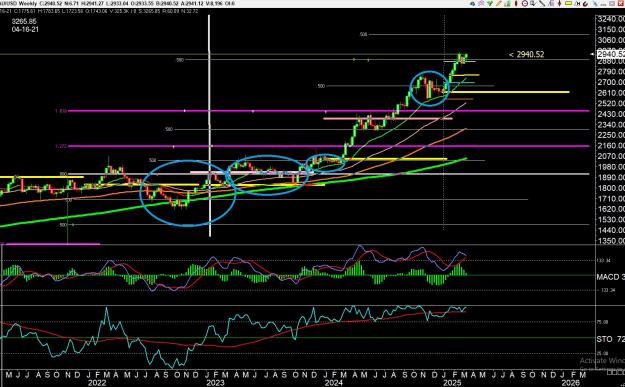
Task: Click the 1890.00 price axis label
Action: (611, 177)
